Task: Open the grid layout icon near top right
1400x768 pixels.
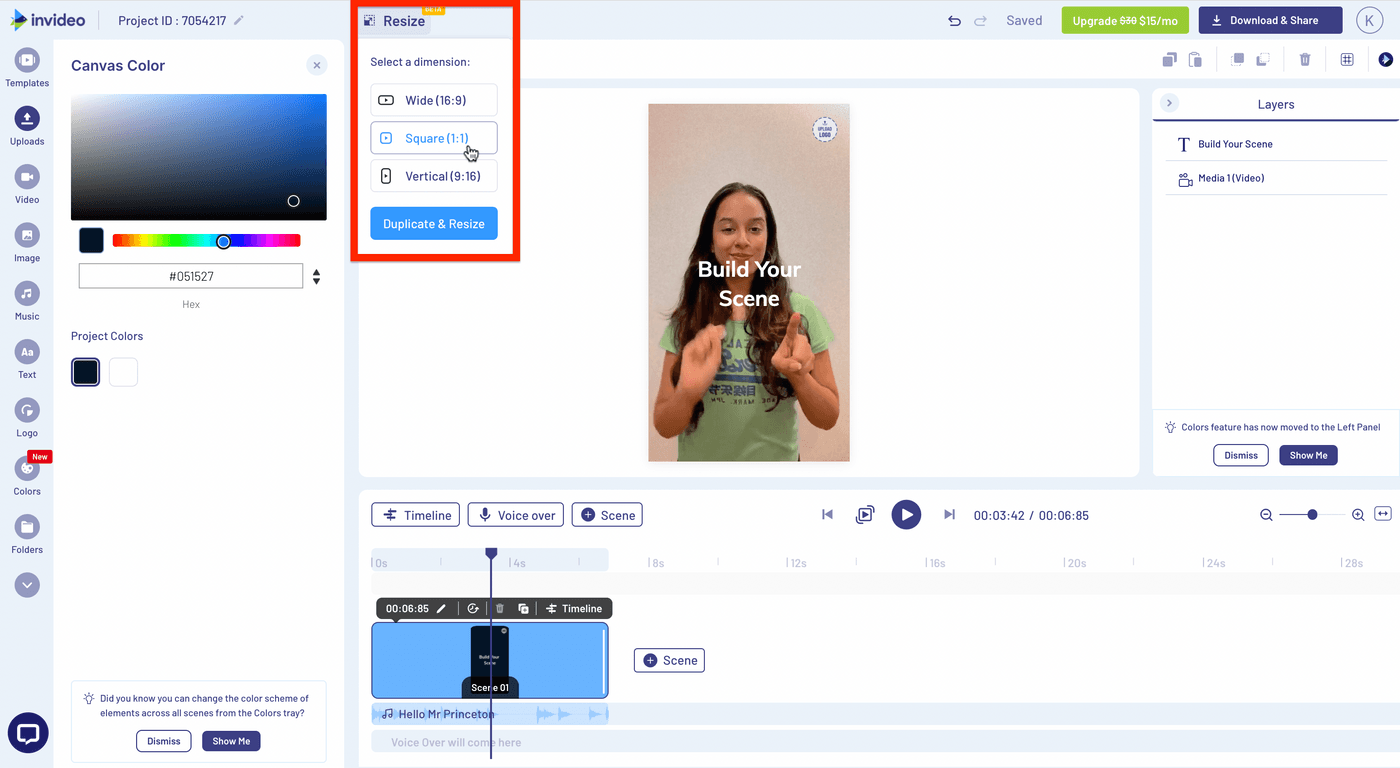Action: [1346, 59]
